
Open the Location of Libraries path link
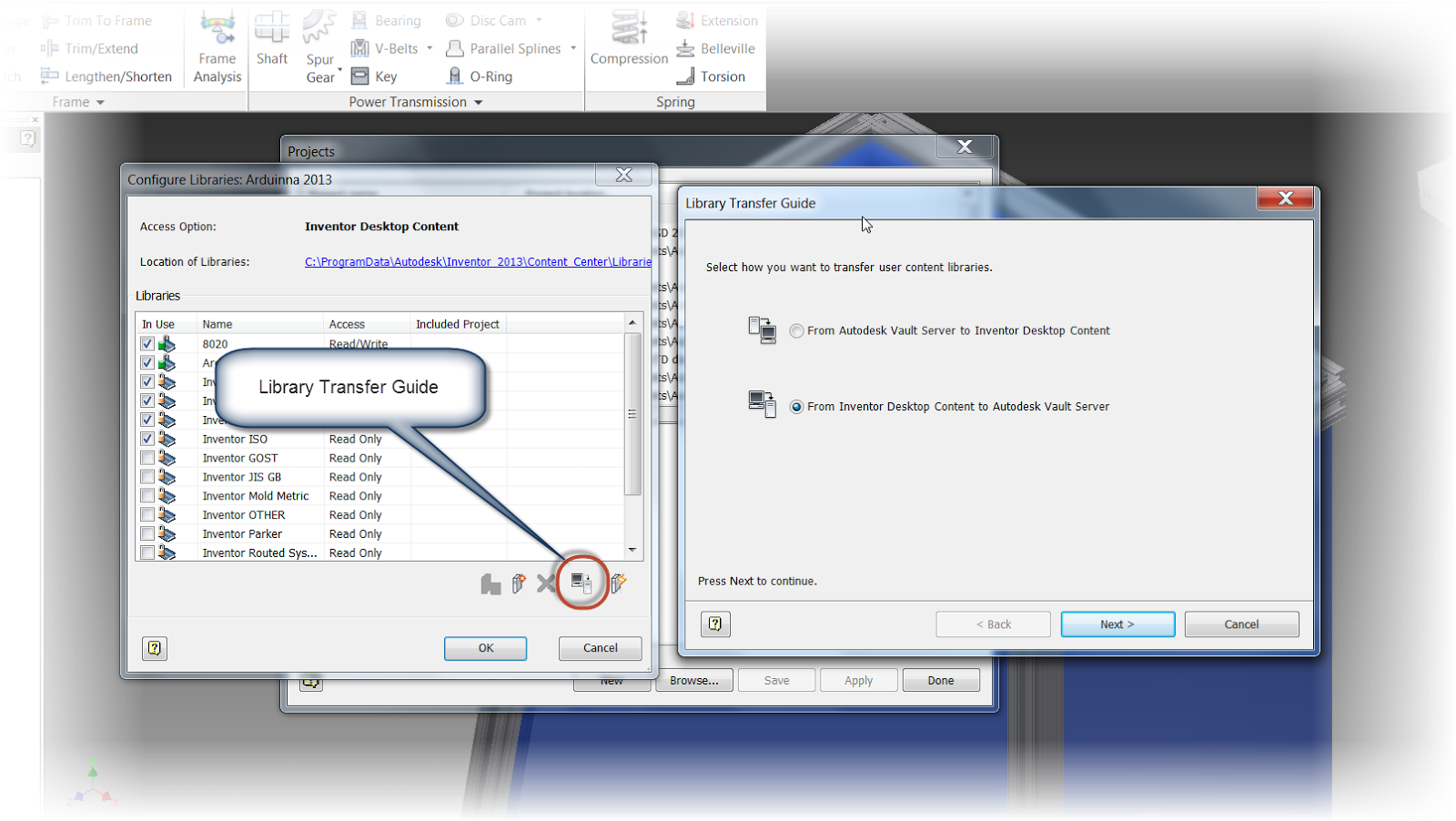[x=478, y=262]
